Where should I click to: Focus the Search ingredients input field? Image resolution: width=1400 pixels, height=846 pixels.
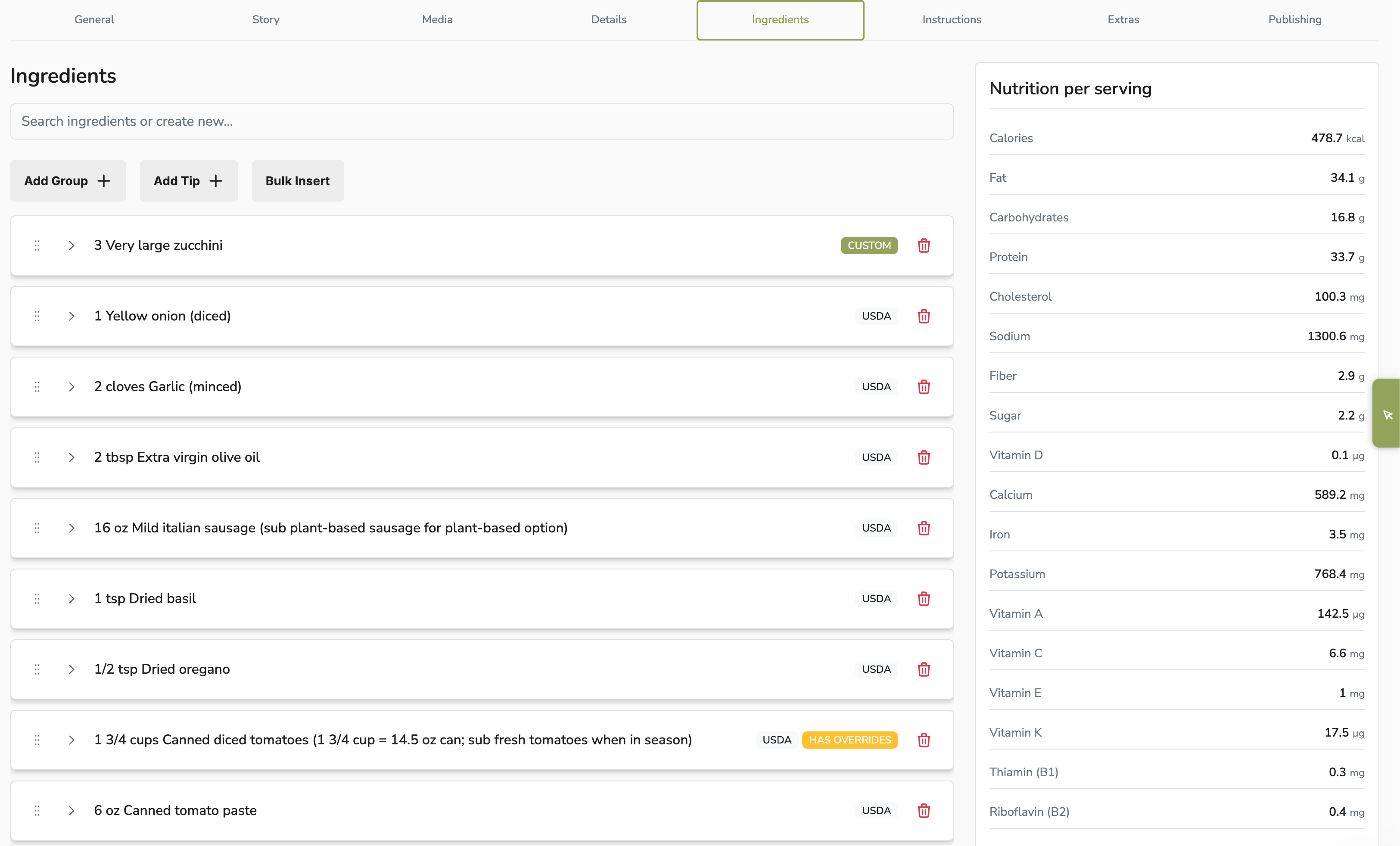click(x=482, y=121)
